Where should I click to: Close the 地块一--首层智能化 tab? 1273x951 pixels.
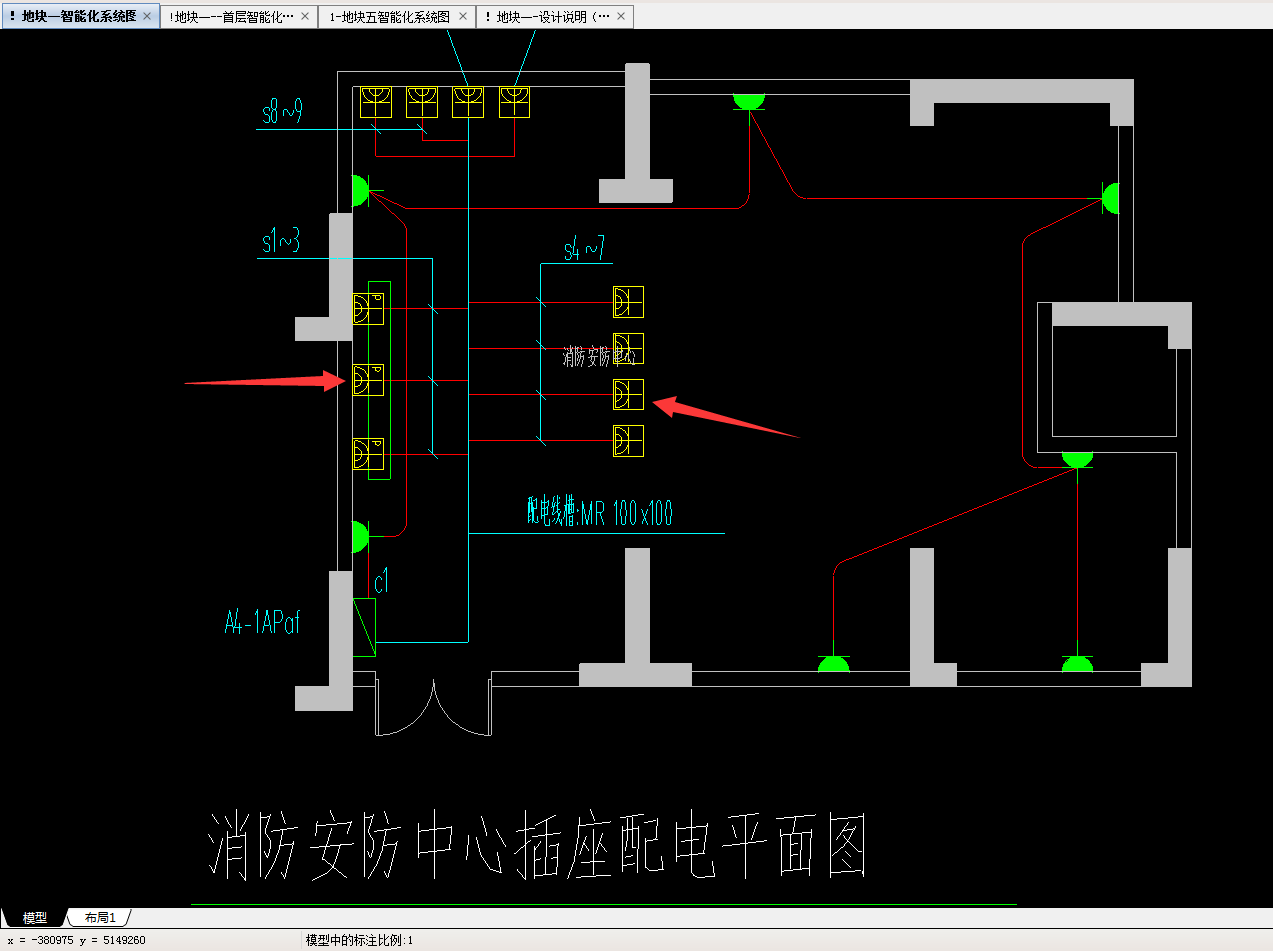click(305, 16)
